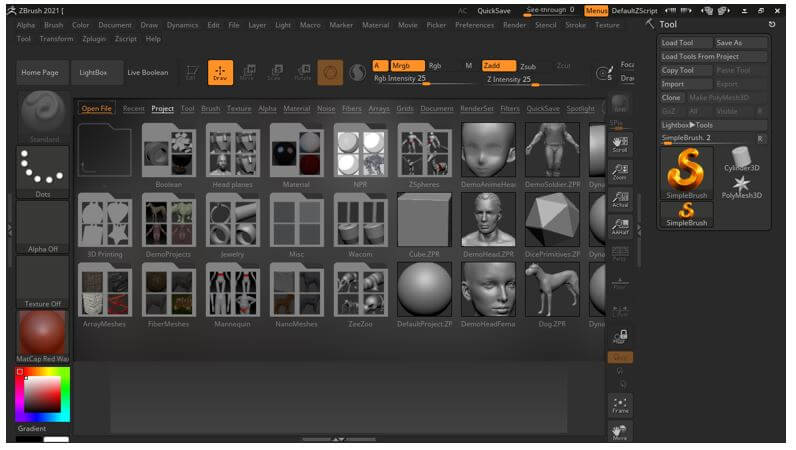This screenshot has width=796, height=450.
Task: Click the Move icon in right shelf
Action: (x=620, y=431)
